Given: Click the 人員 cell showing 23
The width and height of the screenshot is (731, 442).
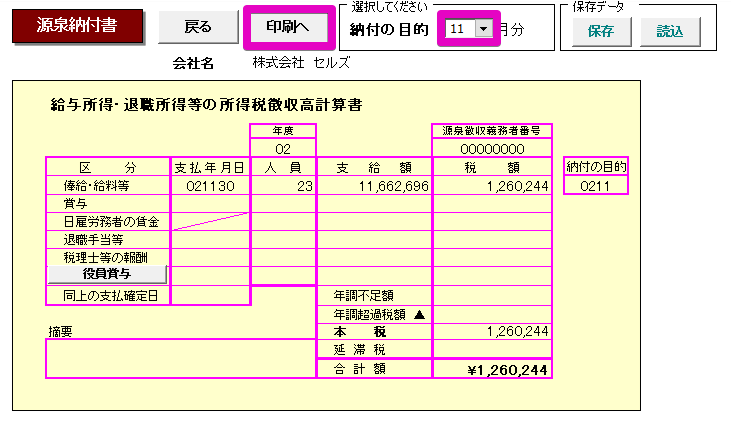Looking at the screenshot, I should click(x=283, y=185).
